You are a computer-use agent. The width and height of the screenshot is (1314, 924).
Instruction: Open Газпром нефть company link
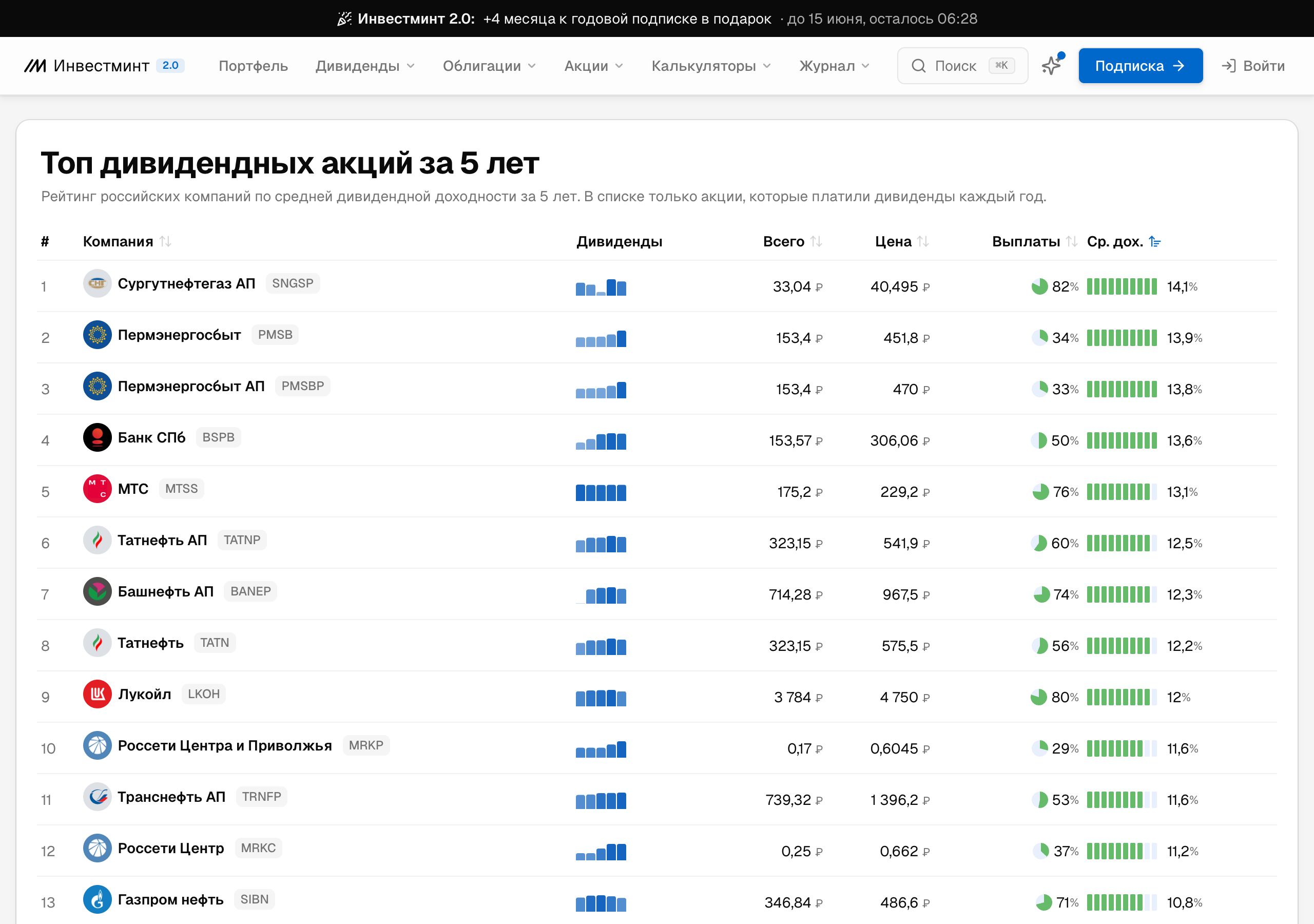[170, 899]
